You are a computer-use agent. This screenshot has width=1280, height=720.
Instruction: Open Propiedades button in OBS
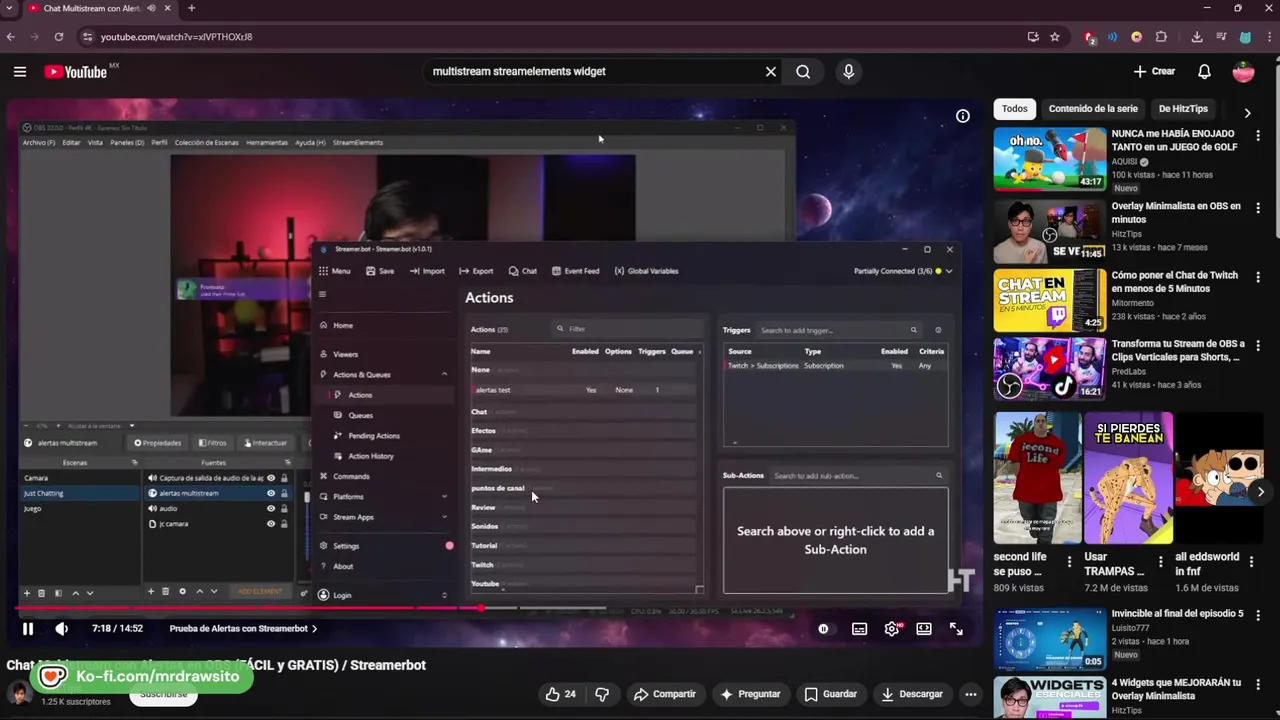click(x=158, y=443)
